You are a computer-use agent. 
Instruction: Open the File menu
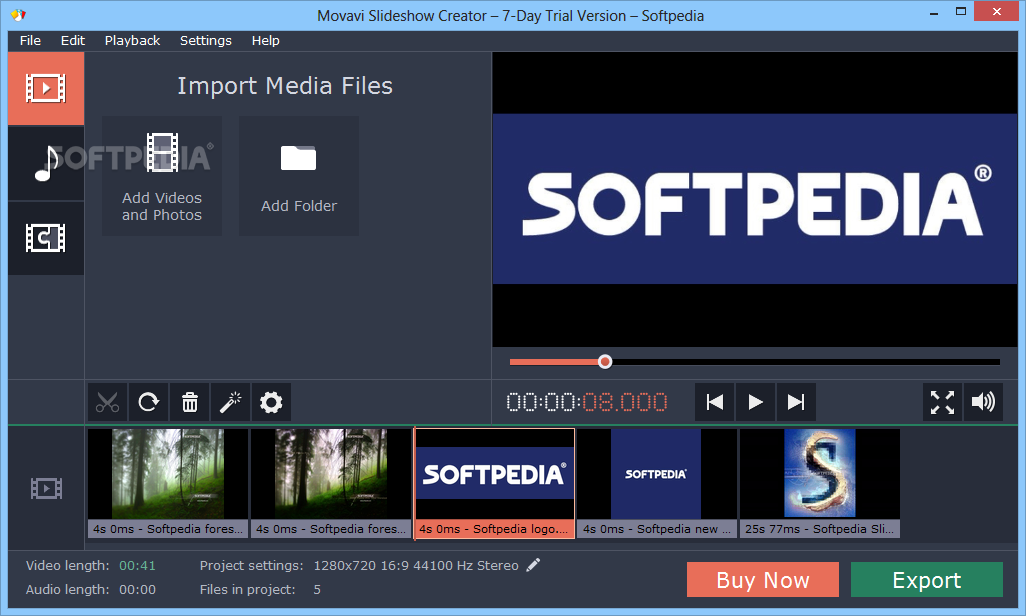tap(30, 41)
